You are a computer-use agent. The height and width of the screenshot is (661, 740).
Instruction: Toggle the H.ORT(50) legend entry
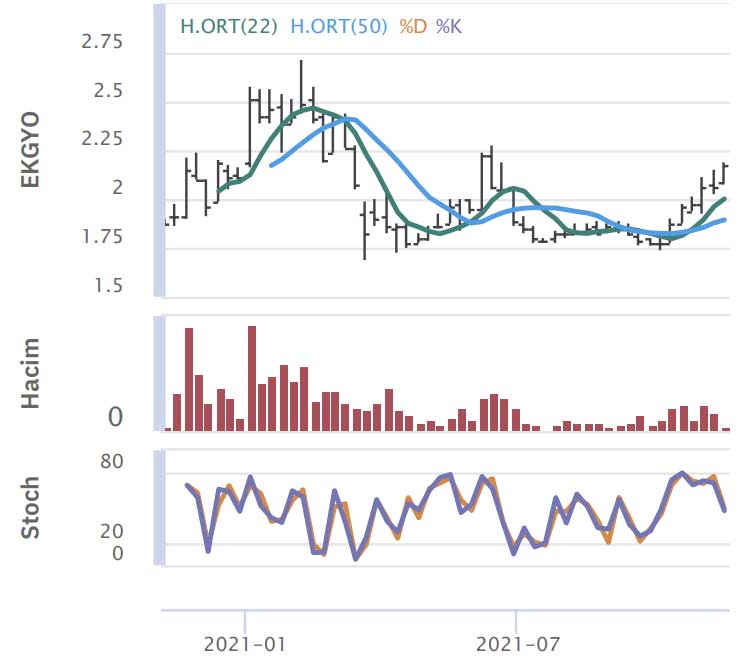pos(340,26)
